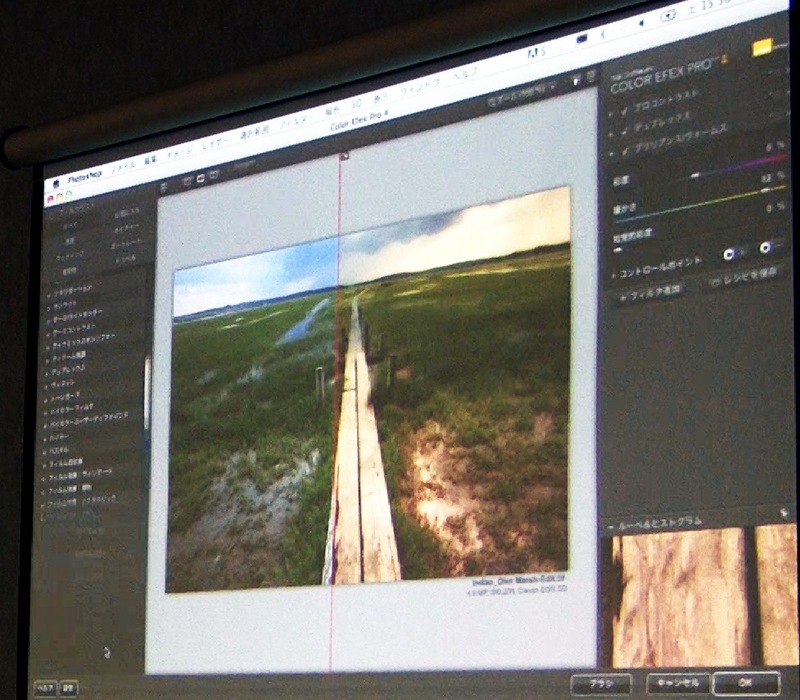800x700 pixels.
Task: Click the volume icon in the menu bar
Action: click(640, 23)
